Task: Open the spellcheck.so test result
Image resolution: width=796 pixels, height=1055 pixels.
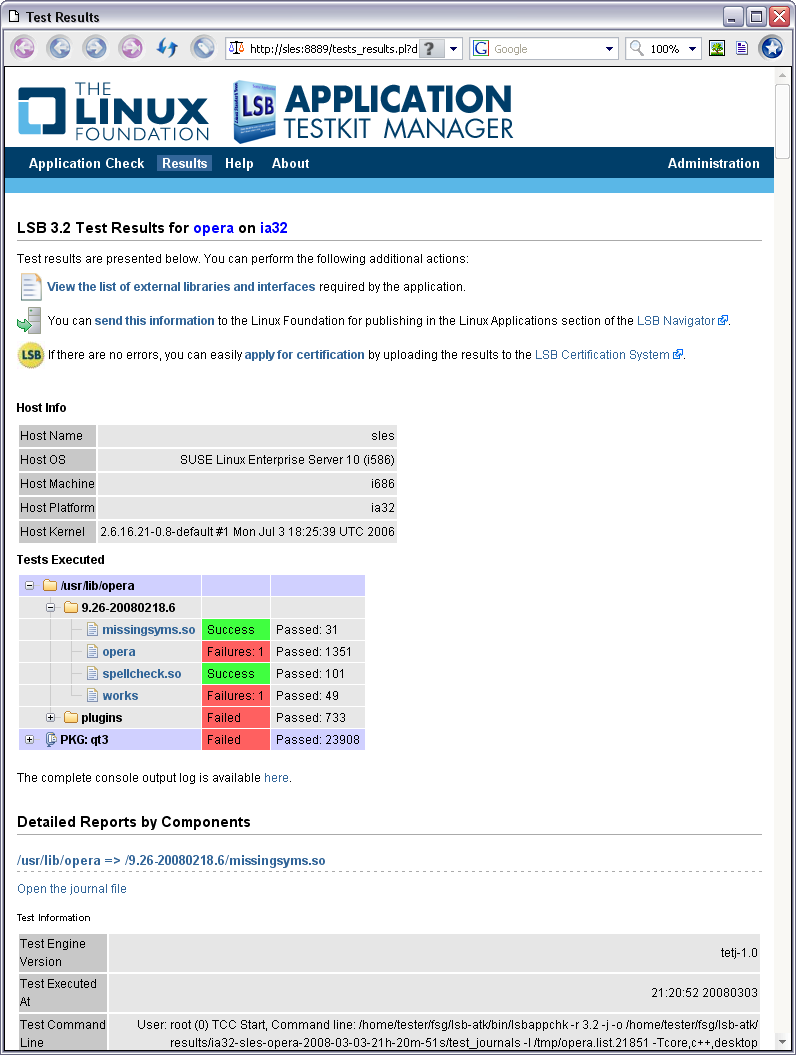Action: pos(141,674)
